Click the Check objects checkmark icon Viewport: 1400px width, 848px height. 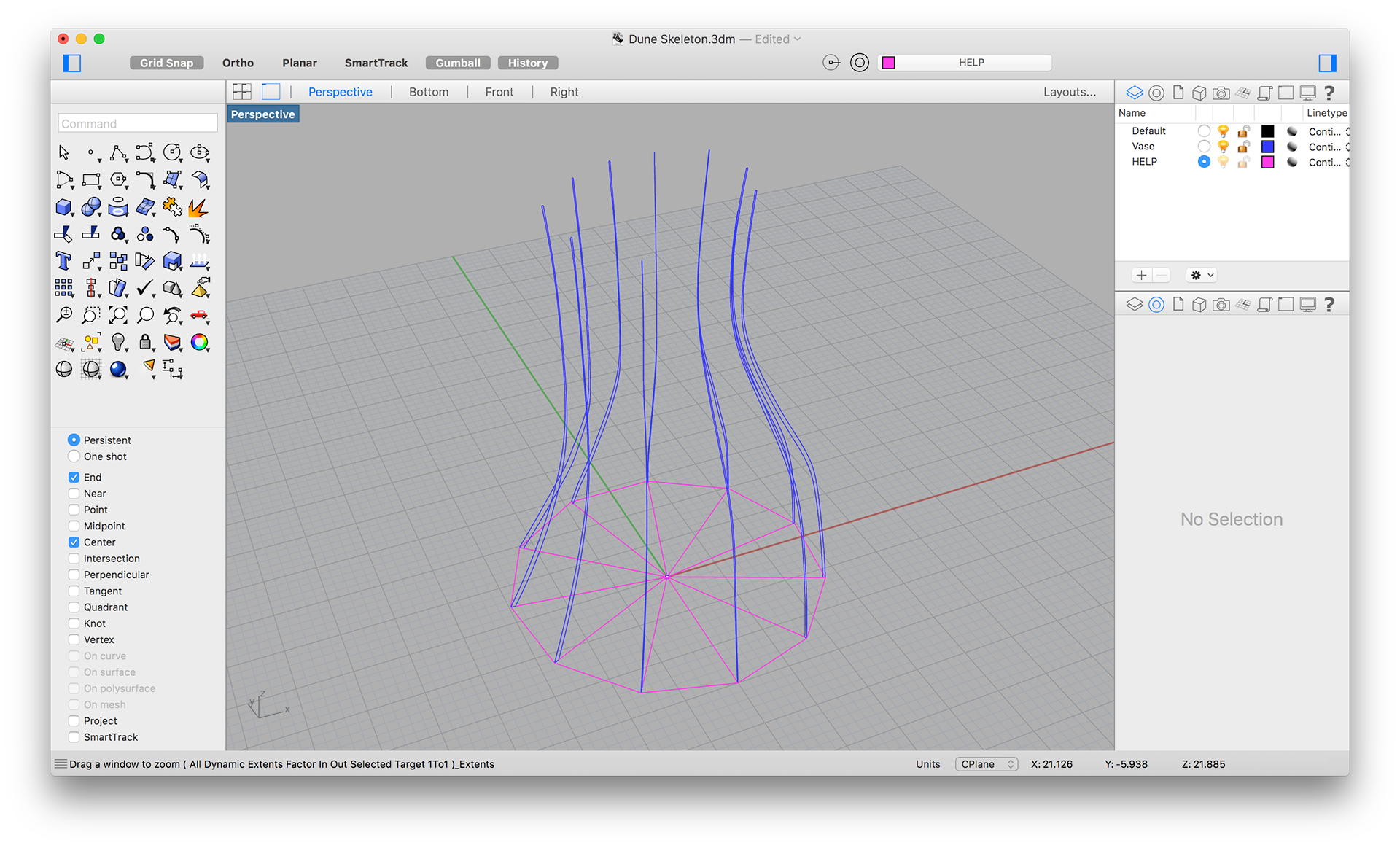[x=145, y=288]
